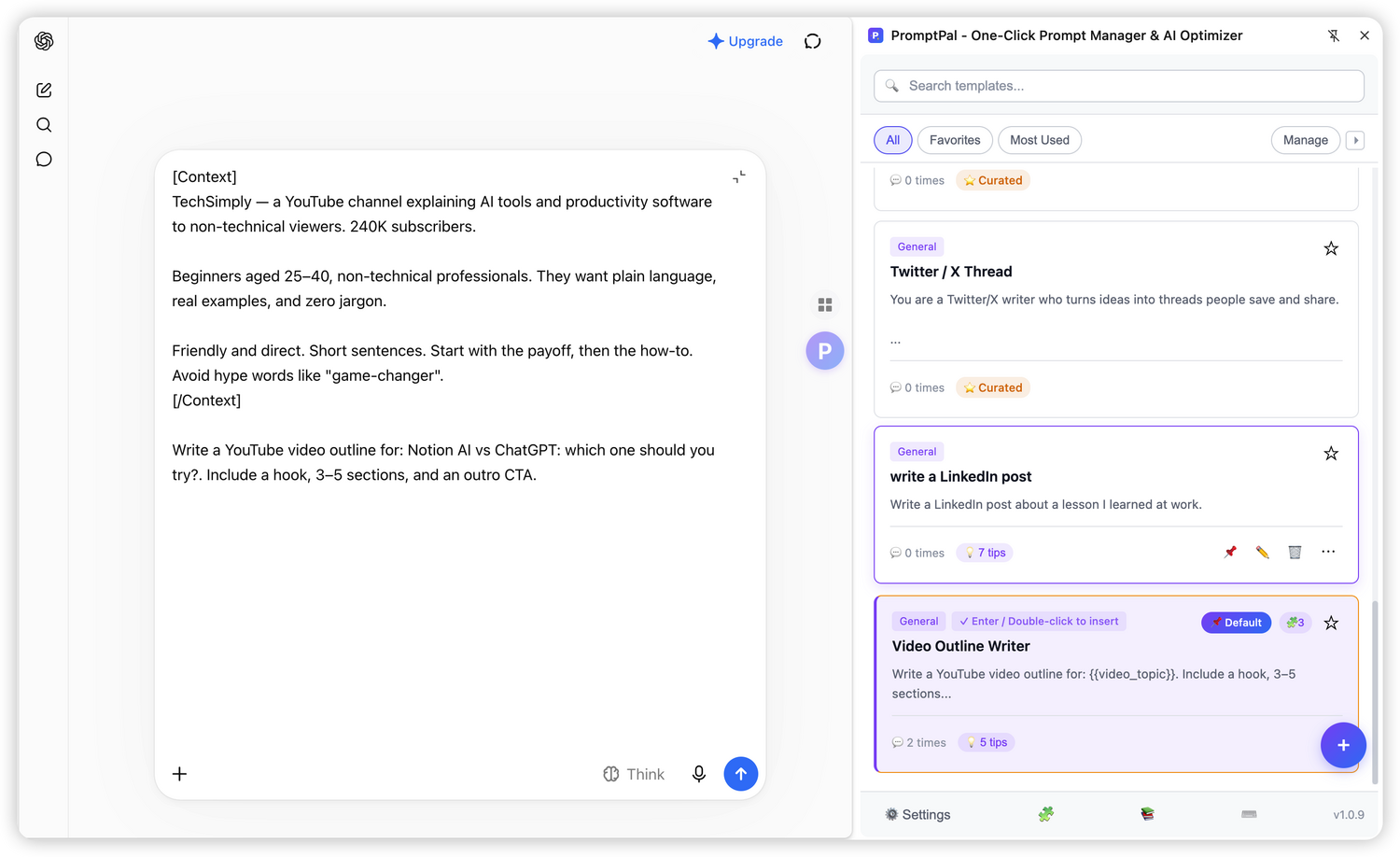Pin the write a LinkedIn post template
This screenshot has width=1400, height=857.
[1231, 552]
